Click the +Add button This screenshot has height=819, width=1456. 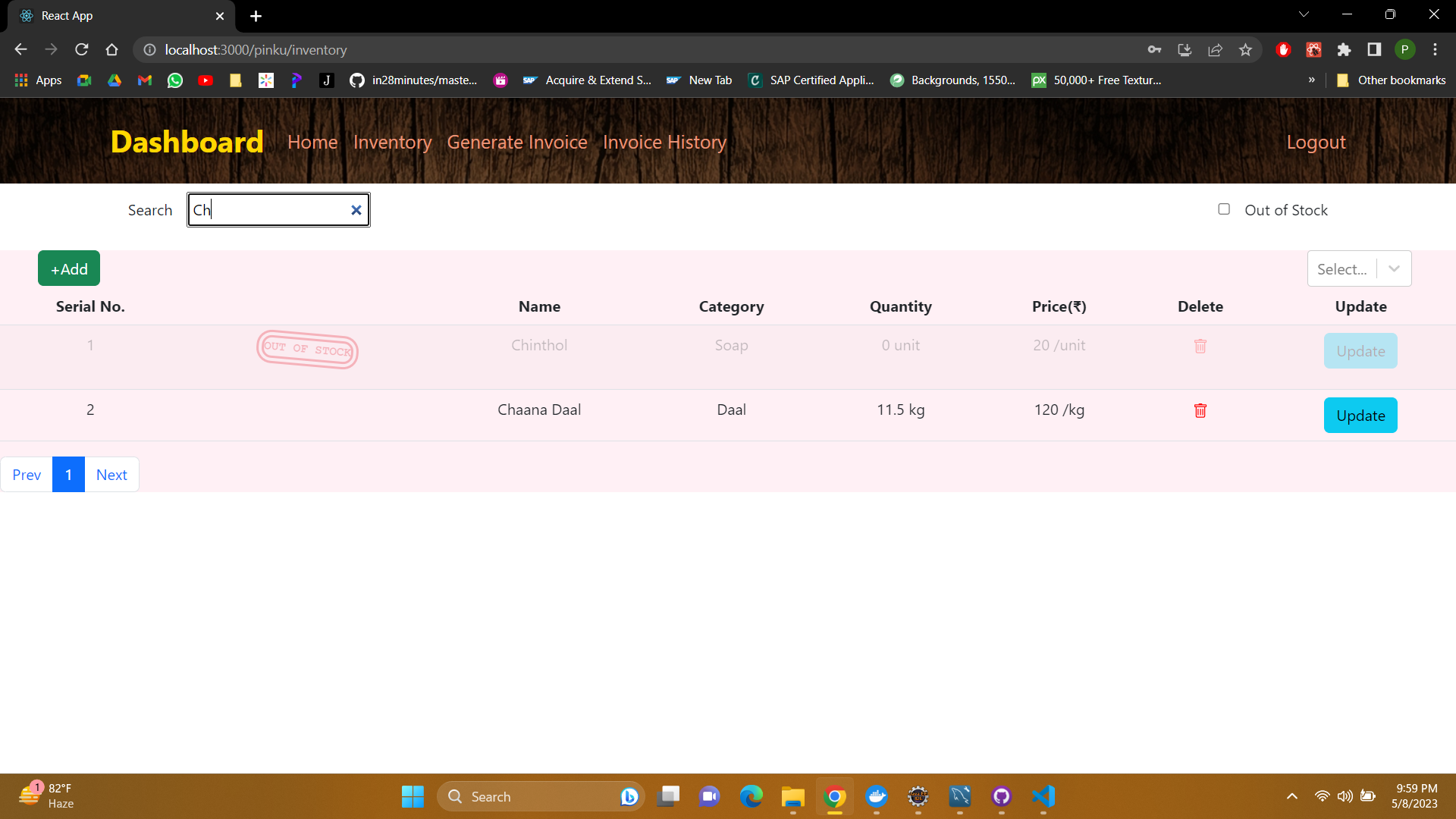coord(68,268)
